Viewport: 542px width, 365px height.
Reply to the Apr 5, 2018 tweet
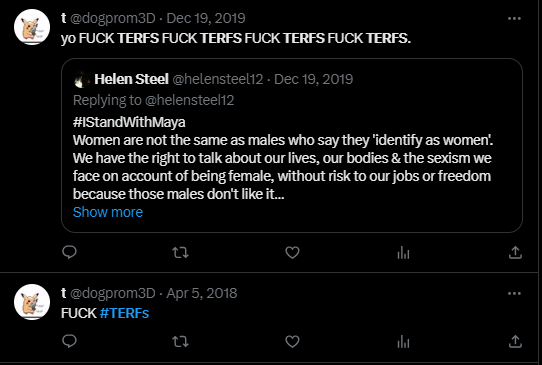pos(69,341)
